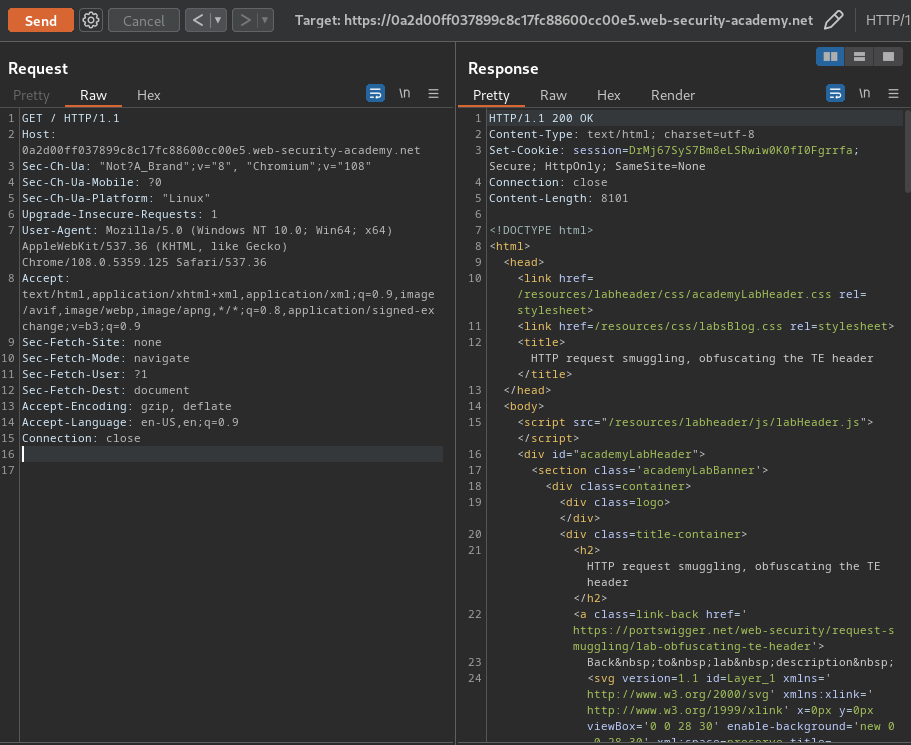Click 'Sec-Fetch-Site: none' header line
Viewport: 911px width, 745px height.
[92, 342]
